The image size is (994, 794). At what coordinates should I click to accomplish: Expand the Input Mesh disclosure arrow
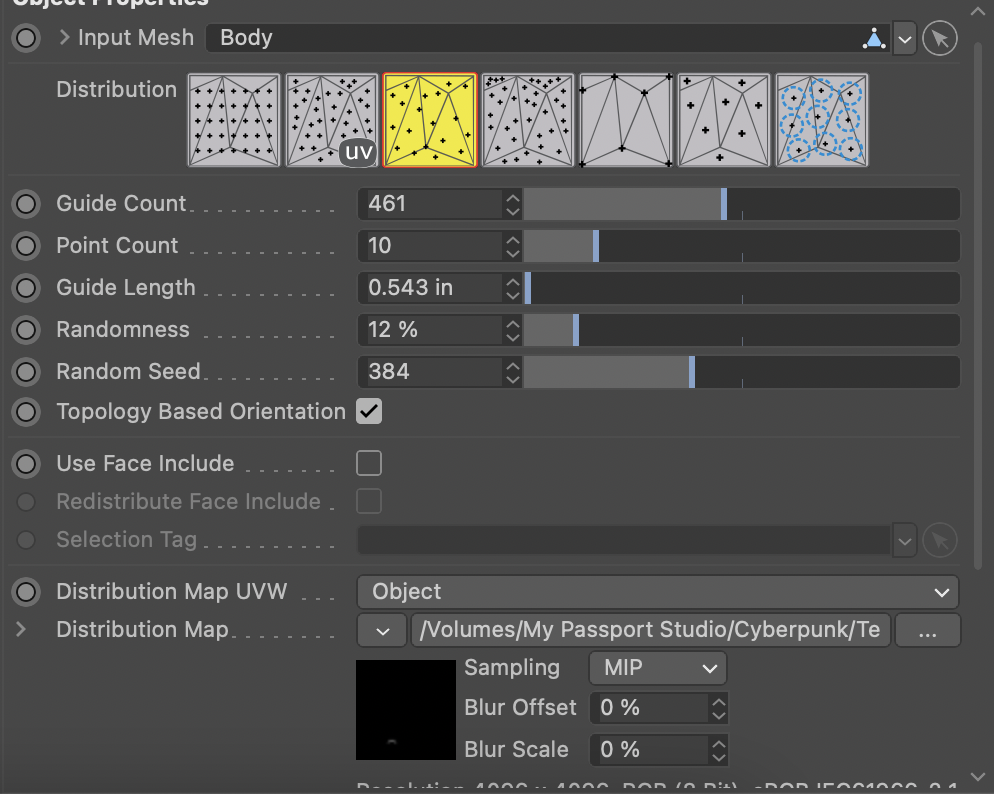pyautogui.click(x=65, y=39)
